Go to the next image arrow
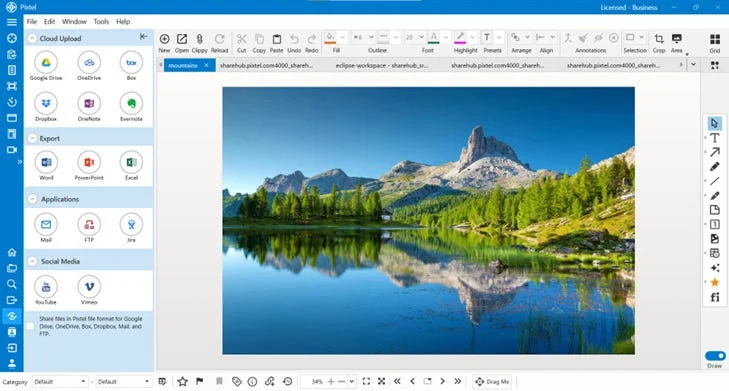The height and width of the screenshot is (391, 729). pos(442,381)
